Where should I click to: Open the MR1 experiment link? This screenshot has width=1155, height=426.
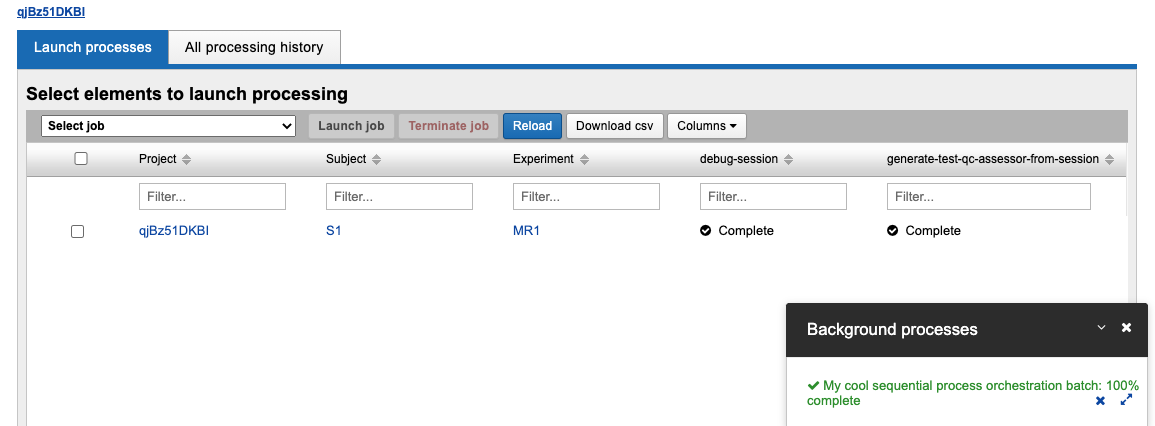(x=526, y=231)
